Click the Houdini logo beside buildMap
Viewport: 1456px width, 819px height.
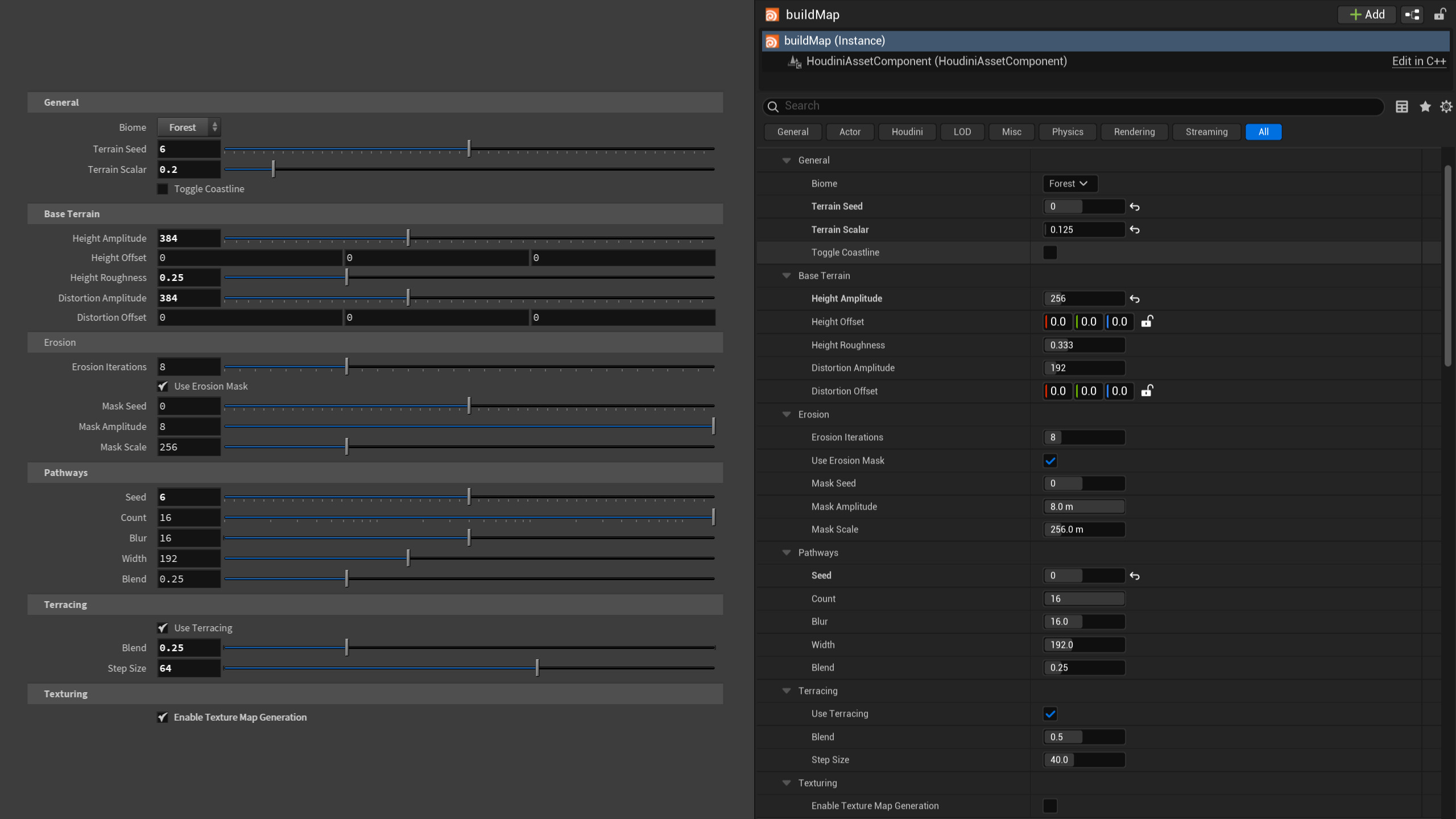coord(772,14)
